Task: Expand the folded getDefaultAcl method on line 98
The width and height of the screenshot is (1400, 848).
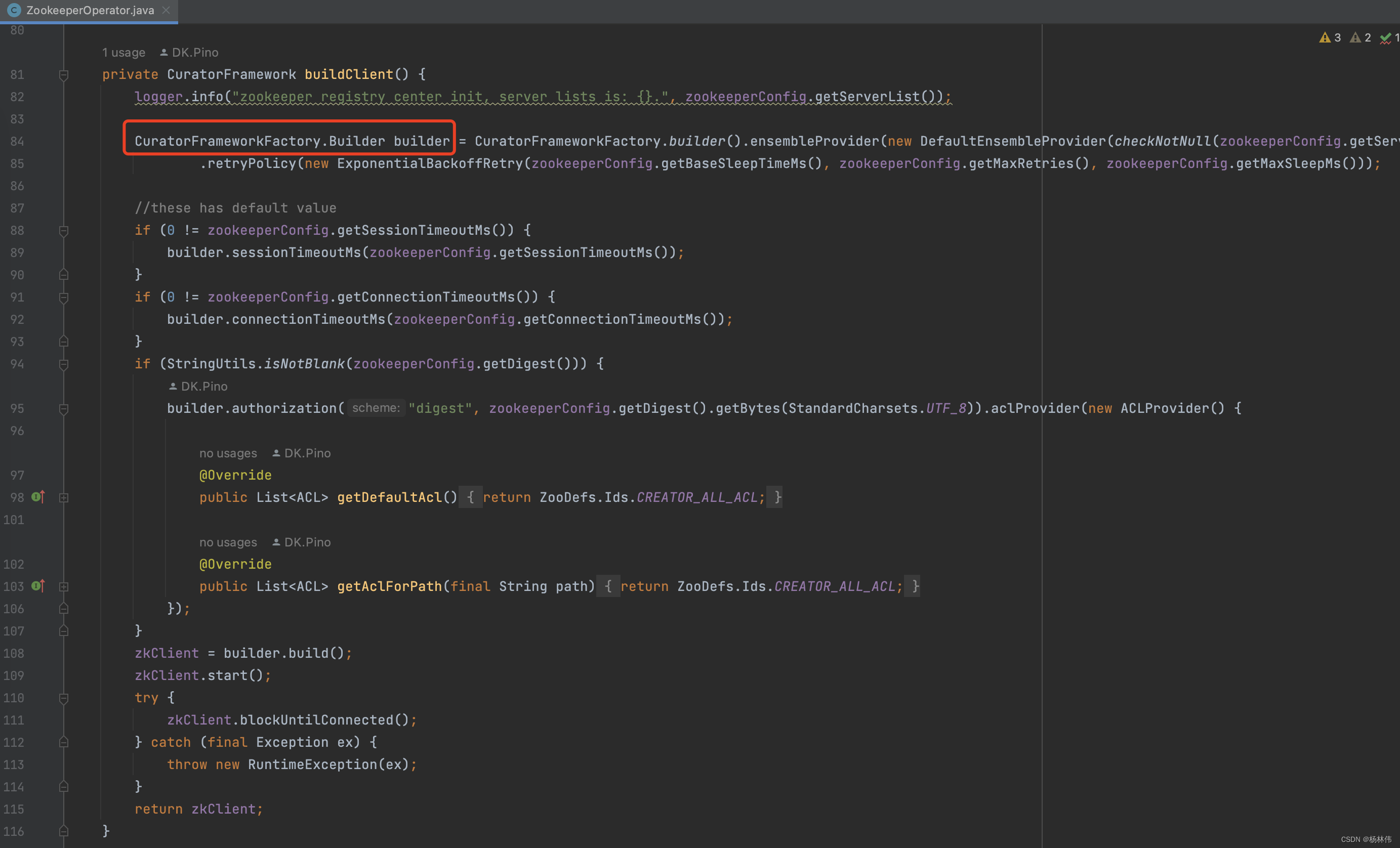Action: (64, 497)
